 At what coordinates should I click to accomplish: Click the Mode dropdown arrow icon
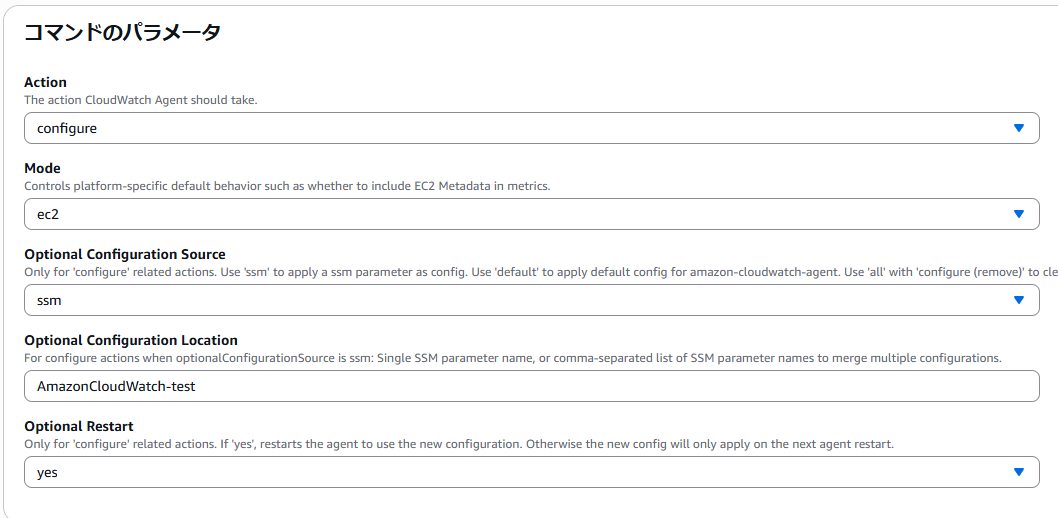(x=1018, y=214)
